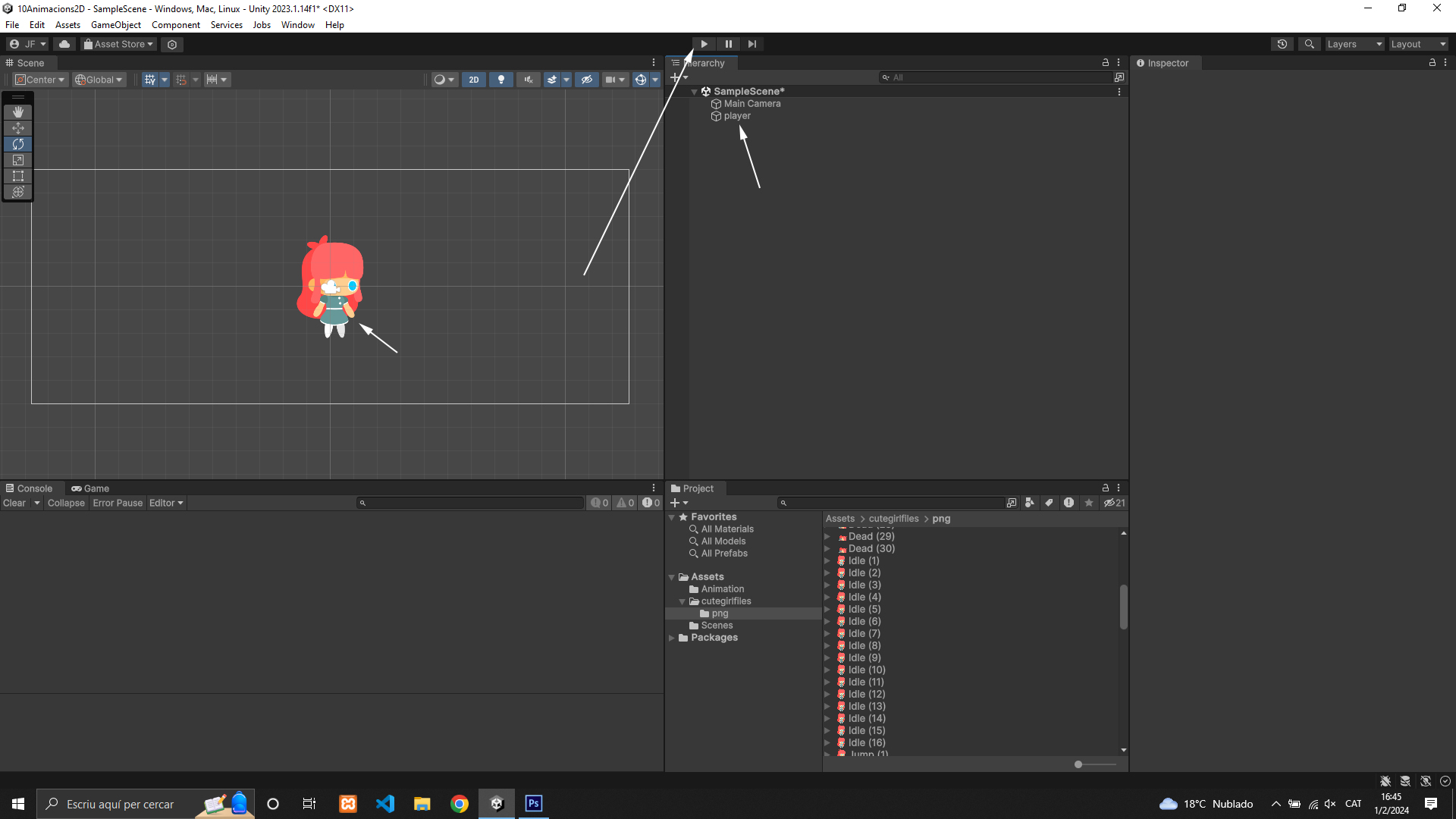Toggle Error Pause in Console
Viewport: 1456px width, 819px height.
point(118,503)
